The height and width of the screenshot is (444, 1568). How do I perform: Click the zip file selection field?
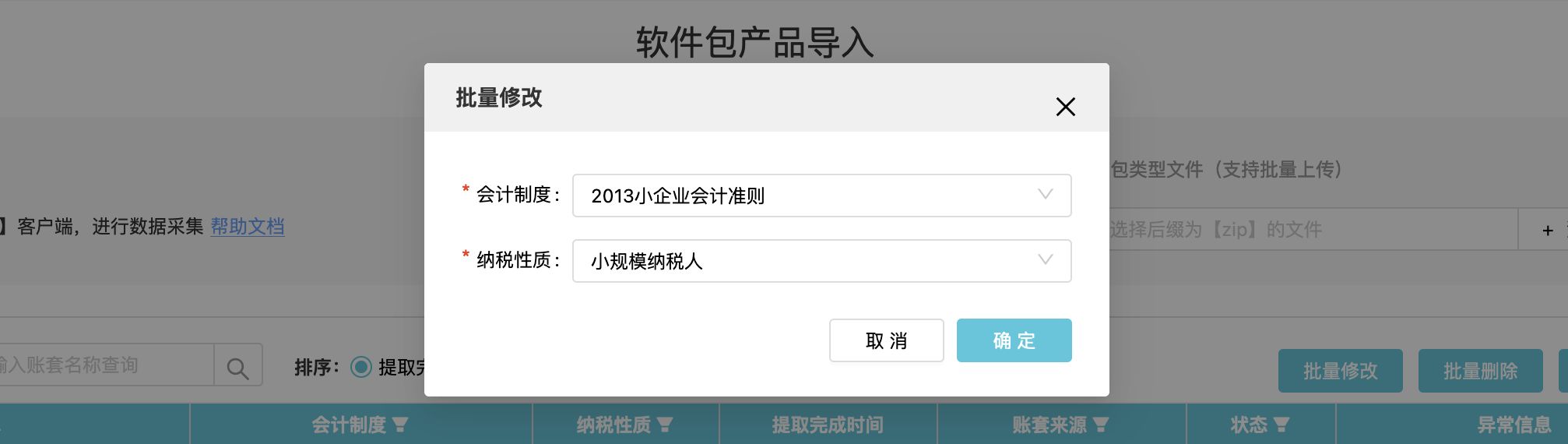tap(1313, 230)
